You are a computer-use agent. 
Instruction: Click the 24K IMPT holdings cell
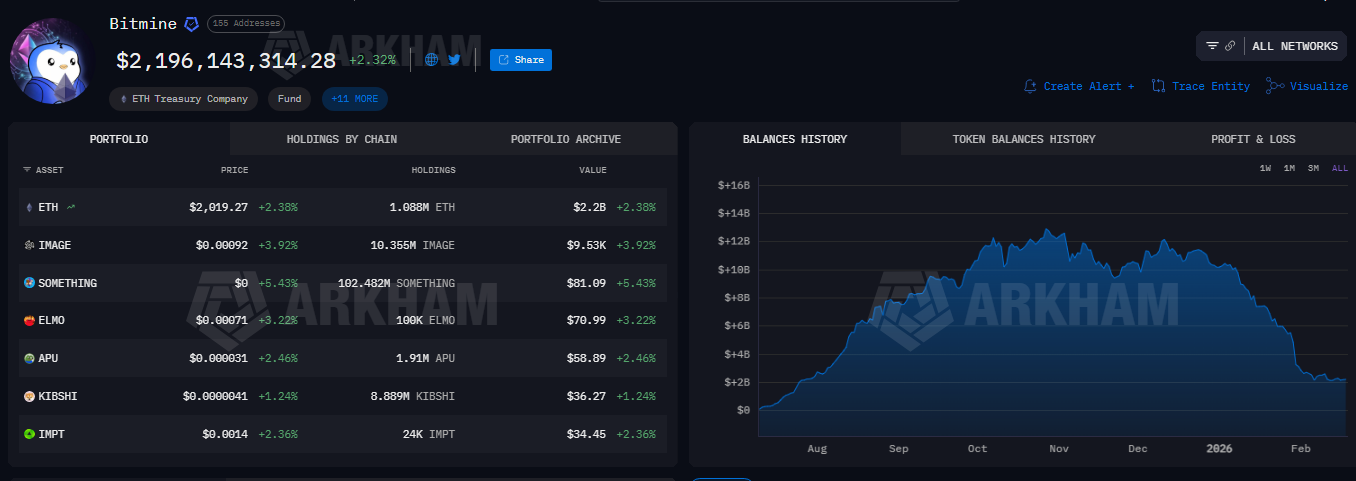coord(430,434)
